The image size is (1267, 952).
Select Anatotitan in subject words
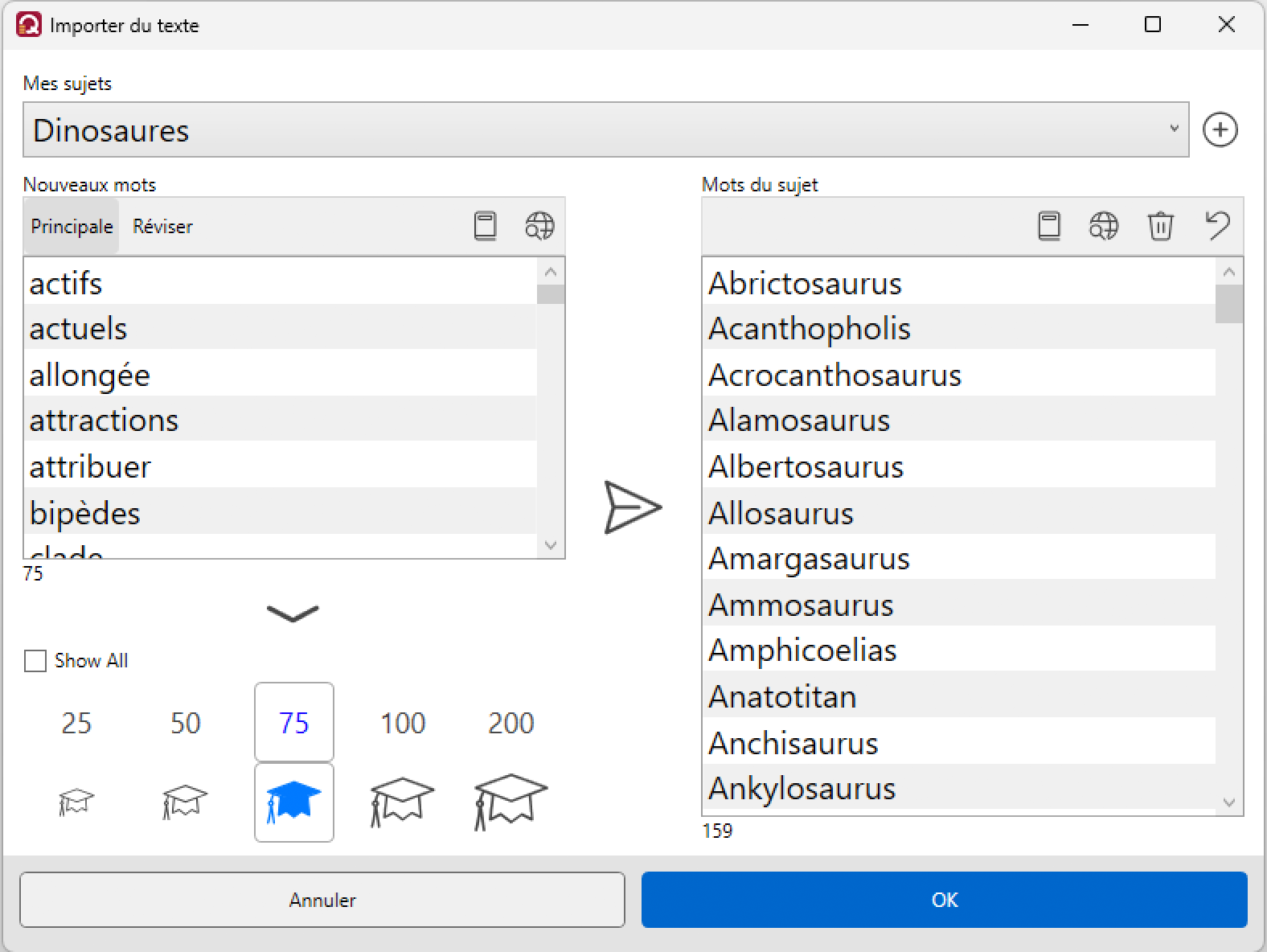click(x=958, y=696)
